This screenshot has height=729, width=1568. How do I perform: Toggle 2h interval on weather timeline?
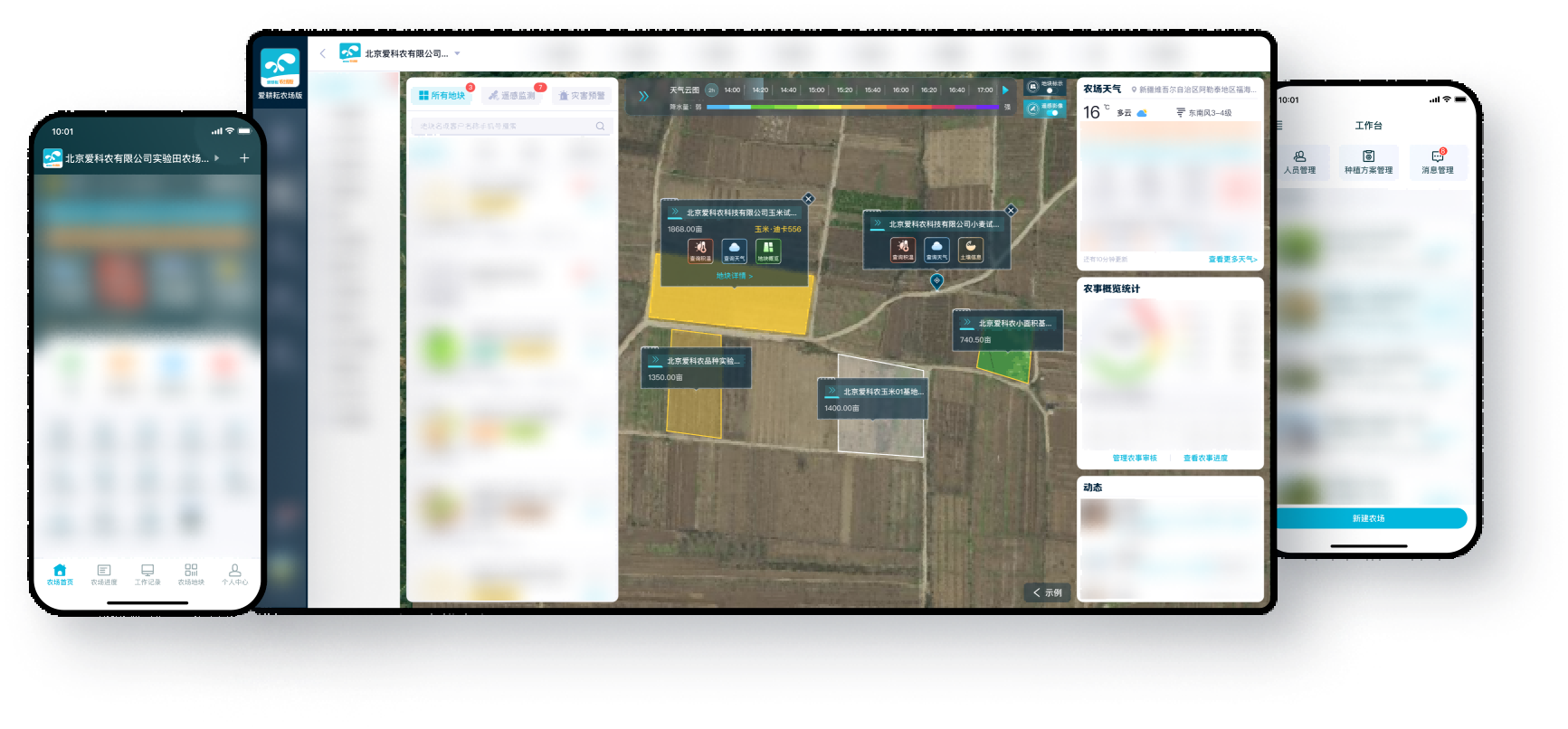click(x=711, y=90)
